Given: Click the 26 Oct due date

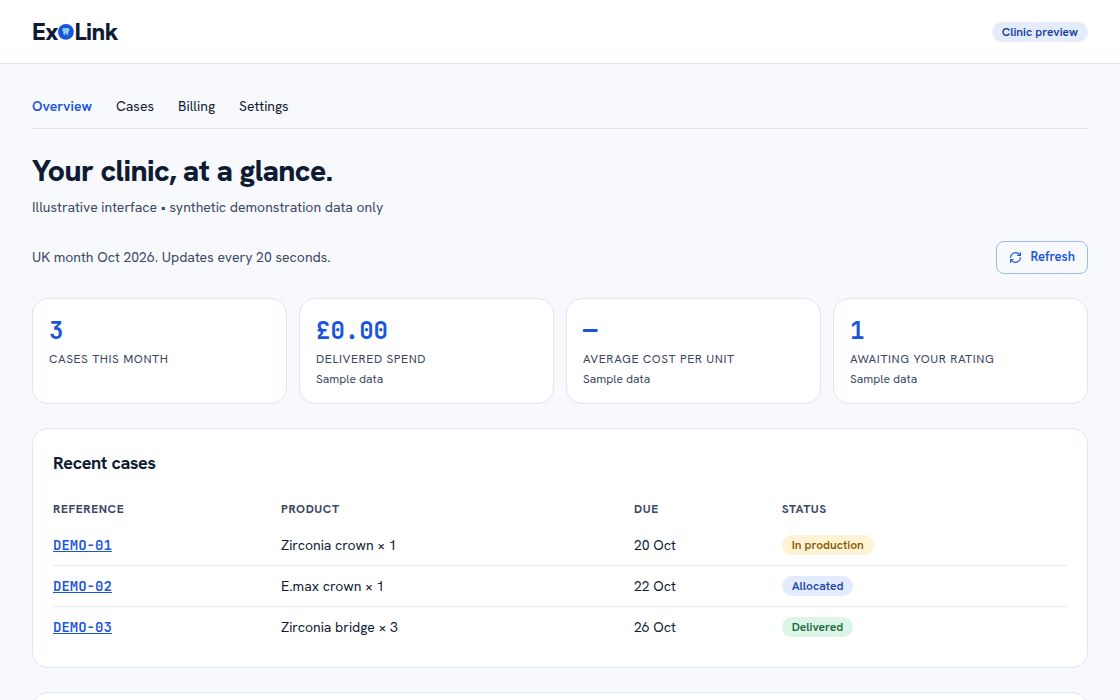Looking at the screenshot, I should pos(654,627).
